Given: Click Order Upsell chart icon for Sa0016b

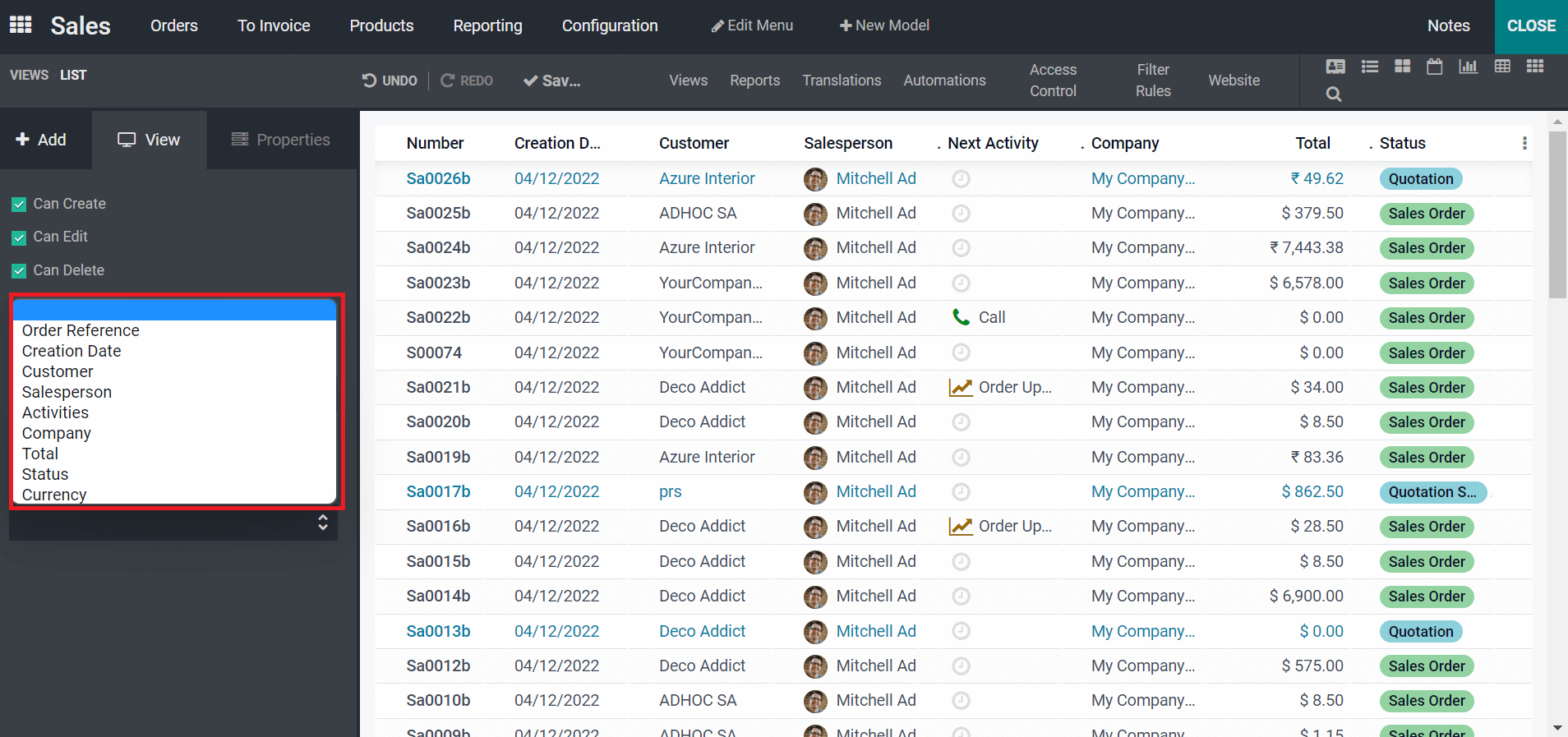Looking at the screenshot, I should click(x=961, y=526).
